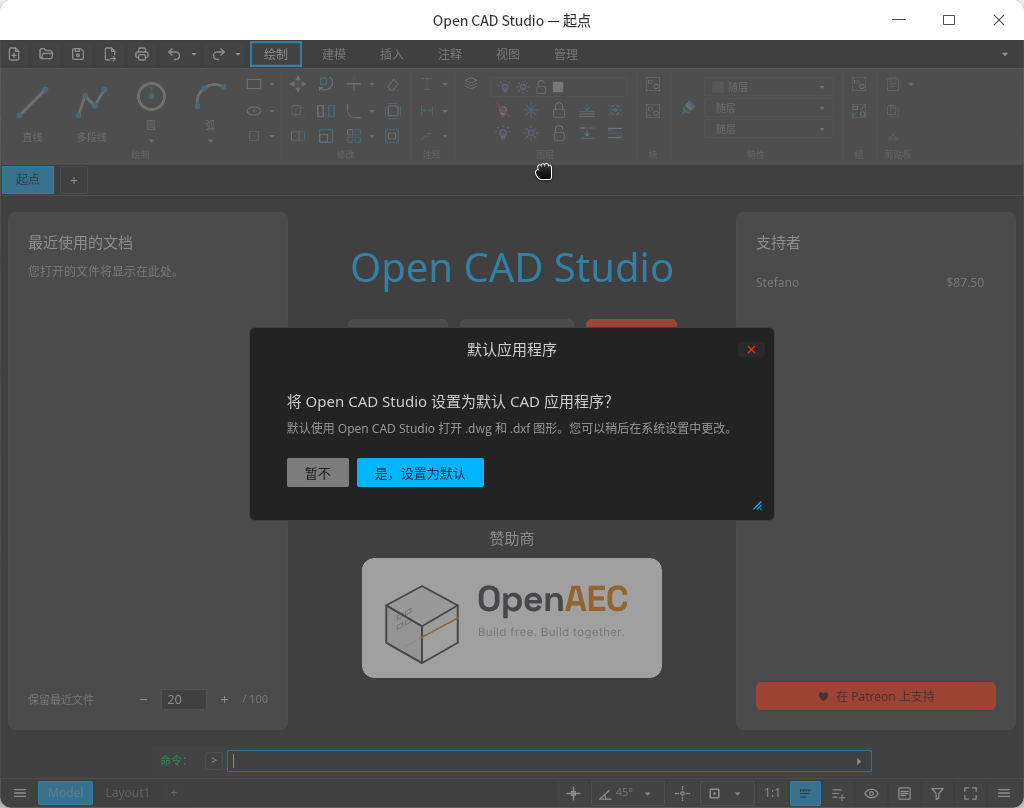
Task: Click the New document icon
Action: (x=14, y=54)
